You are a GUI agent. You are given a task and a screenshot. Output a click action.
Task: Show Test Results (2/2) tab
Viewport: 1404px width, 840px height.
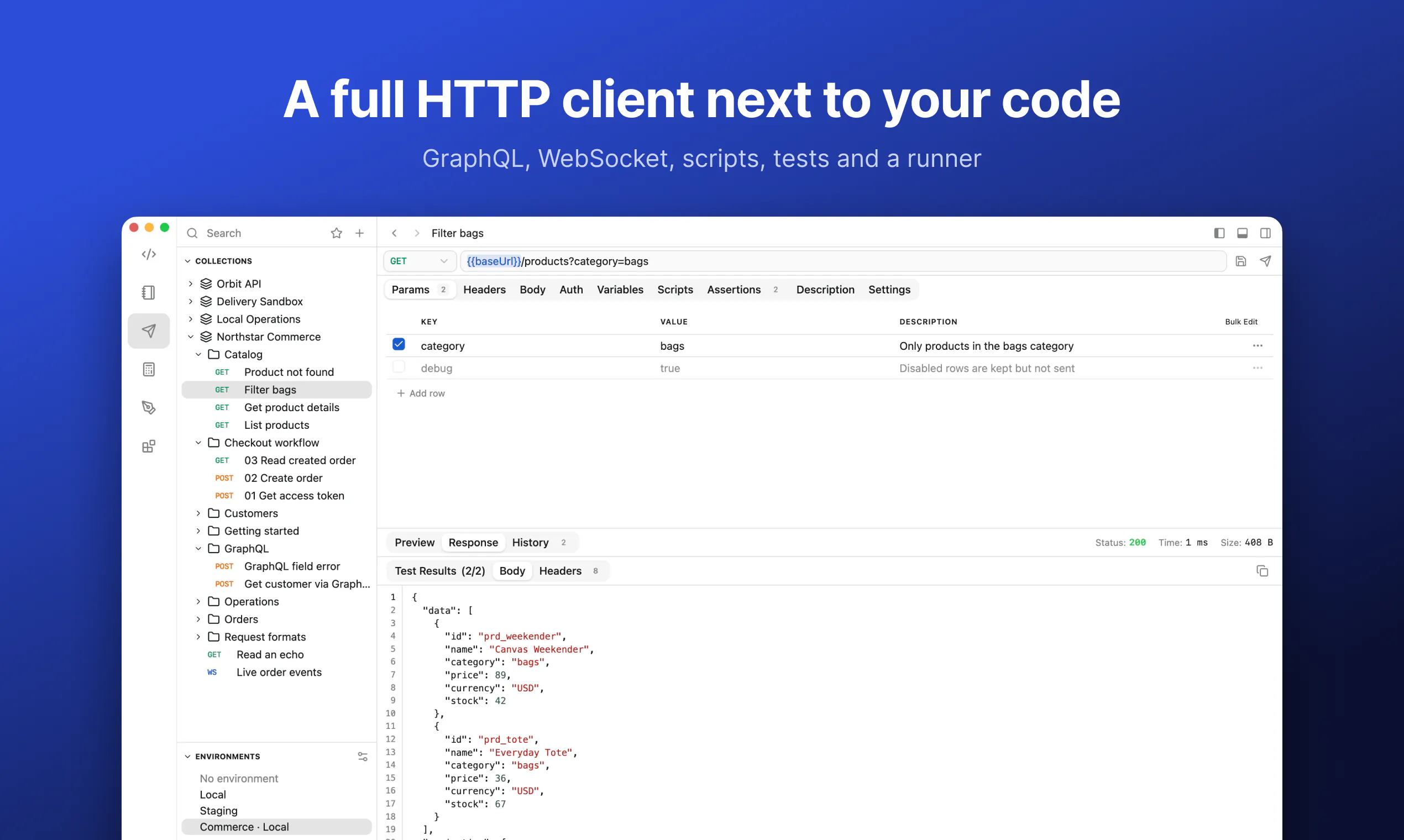439,570
